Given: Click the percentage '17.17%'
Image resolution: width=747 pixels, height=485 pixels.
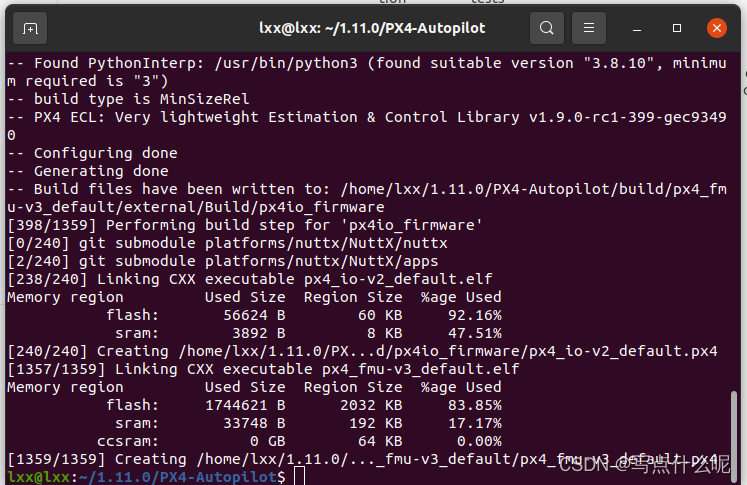Looking at the screenshot, I should [x=474, y=424].
